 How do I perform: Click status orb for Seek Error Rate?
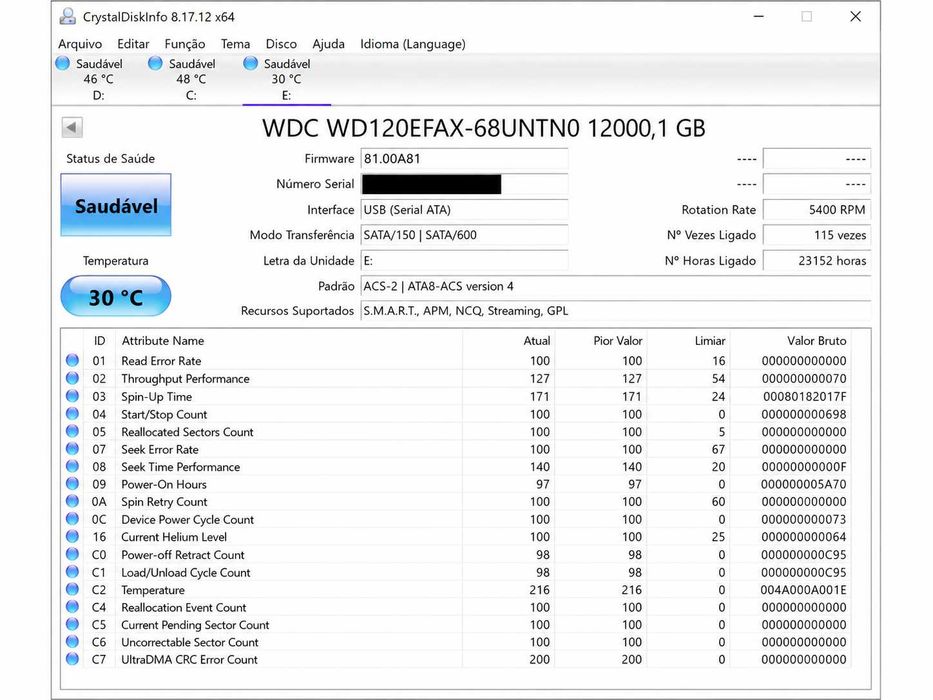point(73,449)
